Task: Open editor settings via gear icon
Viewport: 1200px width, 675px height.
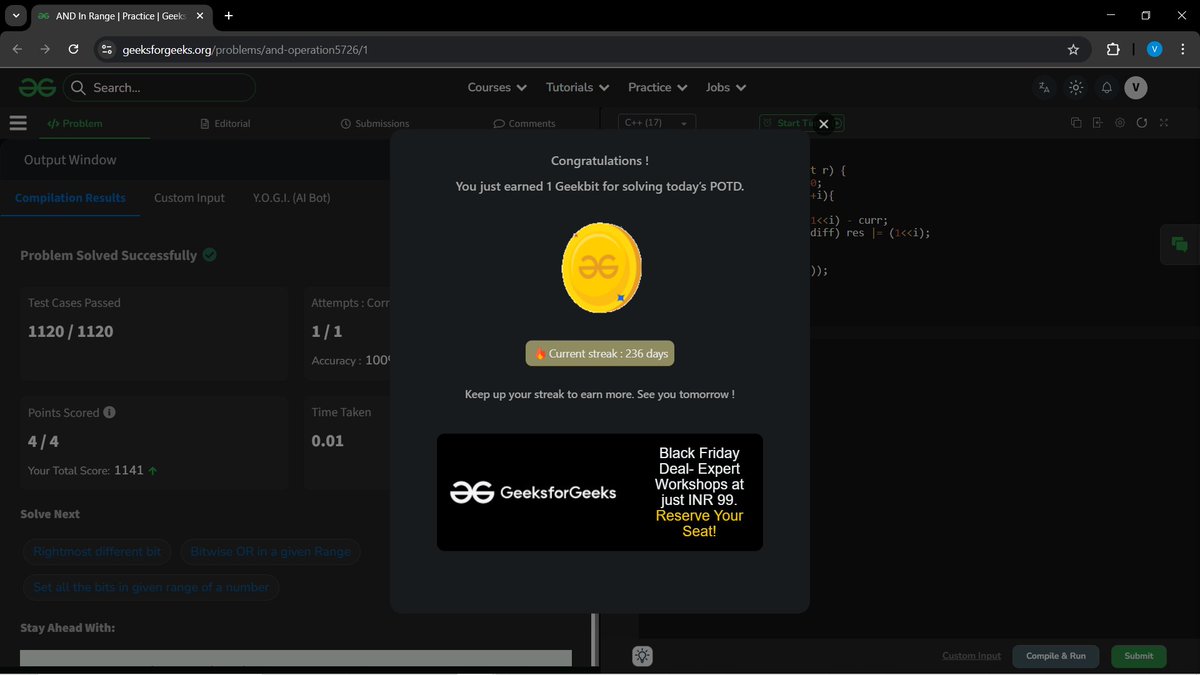Action: click(x=1120, y=121)
